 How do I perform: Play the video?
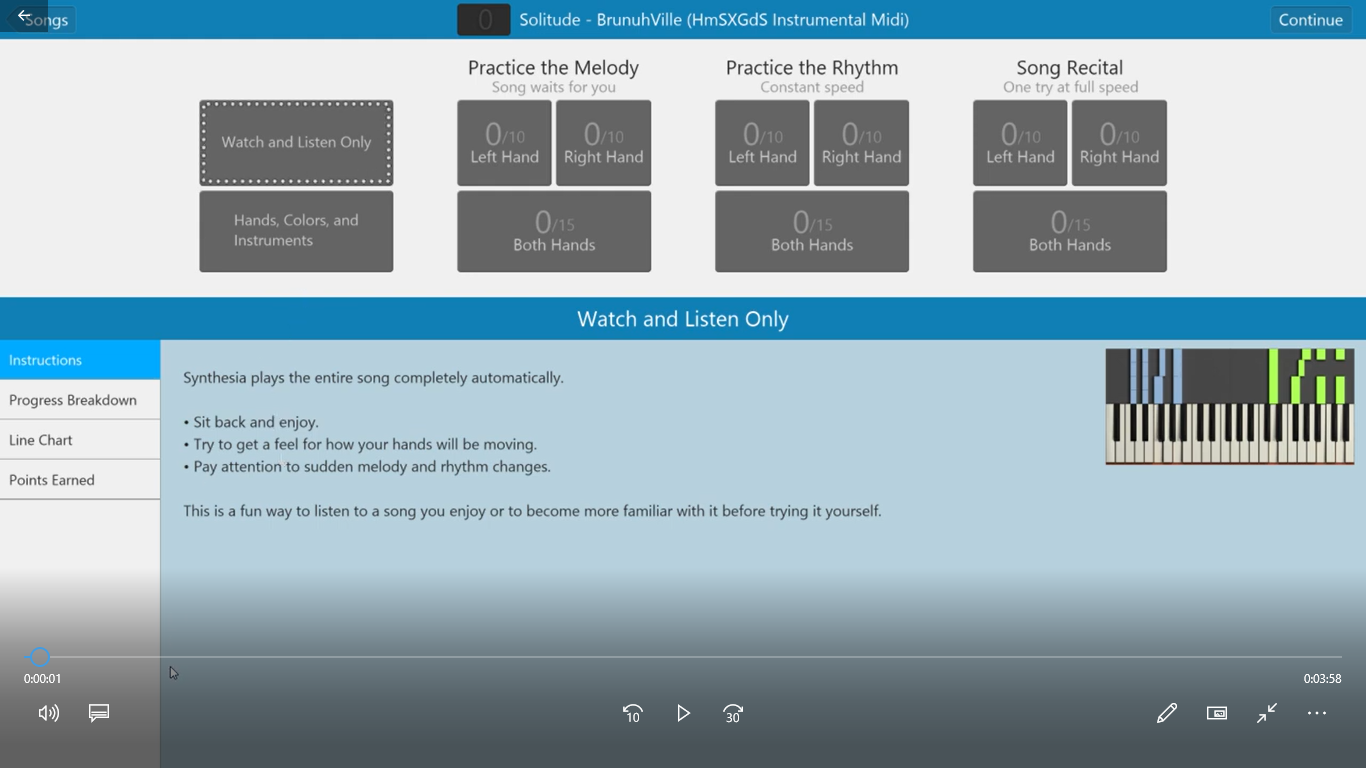[x=683, y=713]
